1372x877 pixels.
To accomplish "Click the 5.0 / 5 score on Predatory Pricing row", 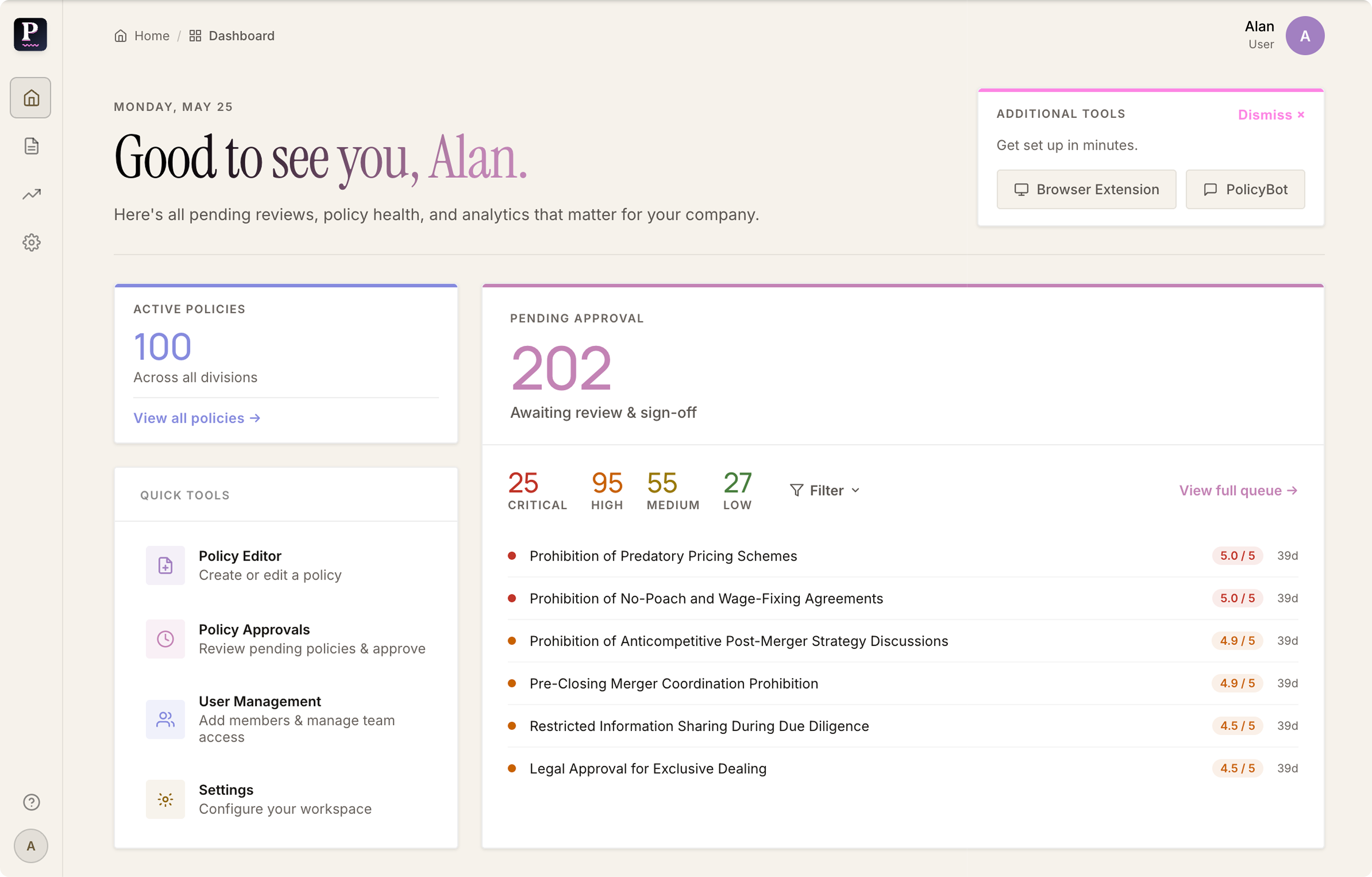I will pyautogui.click(x=1238, y=556).
